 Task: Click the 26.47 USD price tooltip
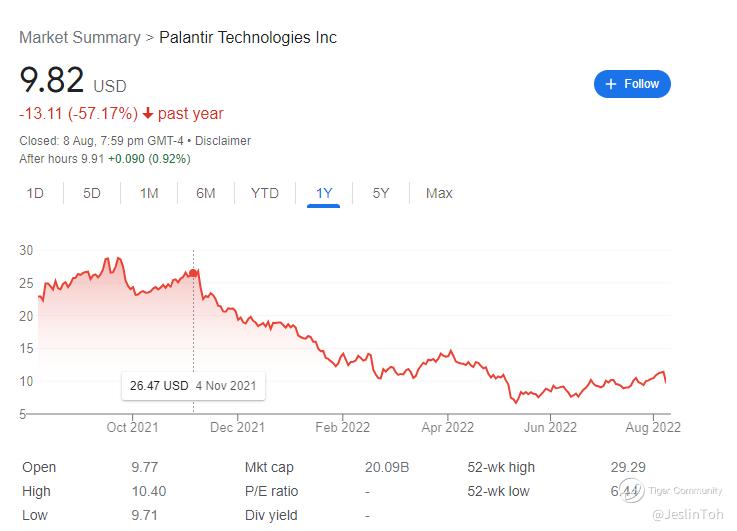coord(193,386)
